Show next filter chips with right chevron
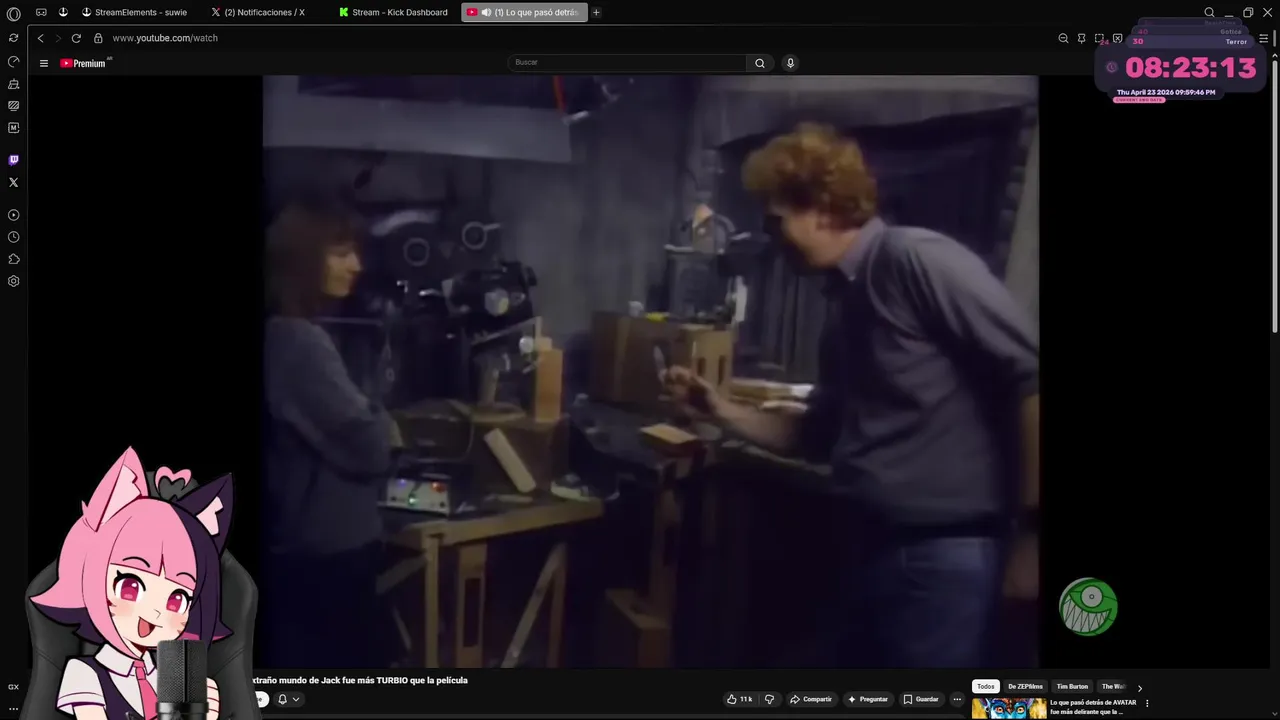1280x720 pixels. pyautogui.click(x=1139, y=688)
